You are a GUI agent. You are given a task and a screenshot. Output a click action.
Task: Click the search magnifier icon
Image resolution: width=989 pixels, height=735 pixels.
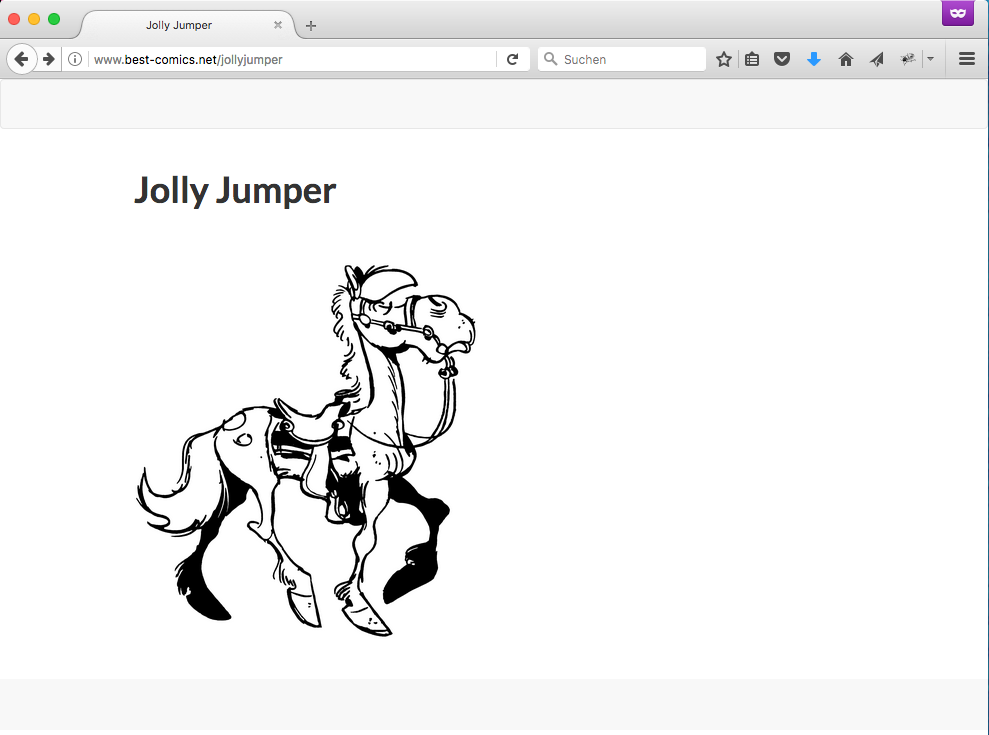click(x=551, y=59)
